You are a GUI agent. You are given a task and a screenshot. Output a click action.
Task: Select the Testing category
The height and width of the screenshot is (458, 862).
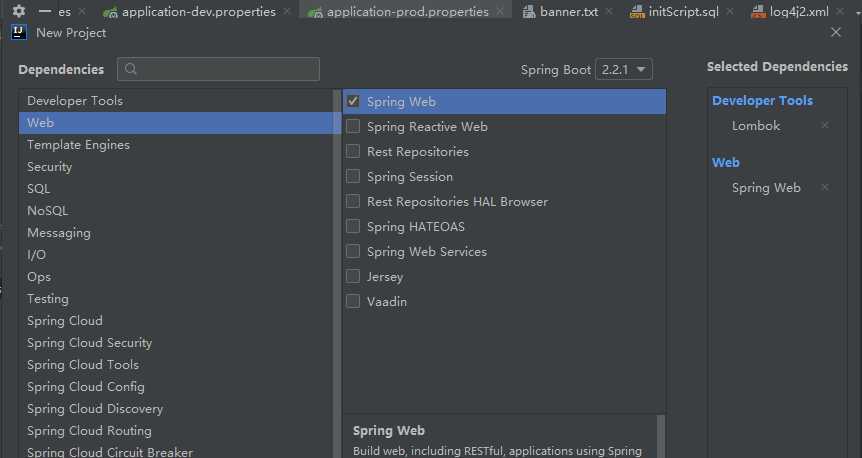(x=177, y=299)
